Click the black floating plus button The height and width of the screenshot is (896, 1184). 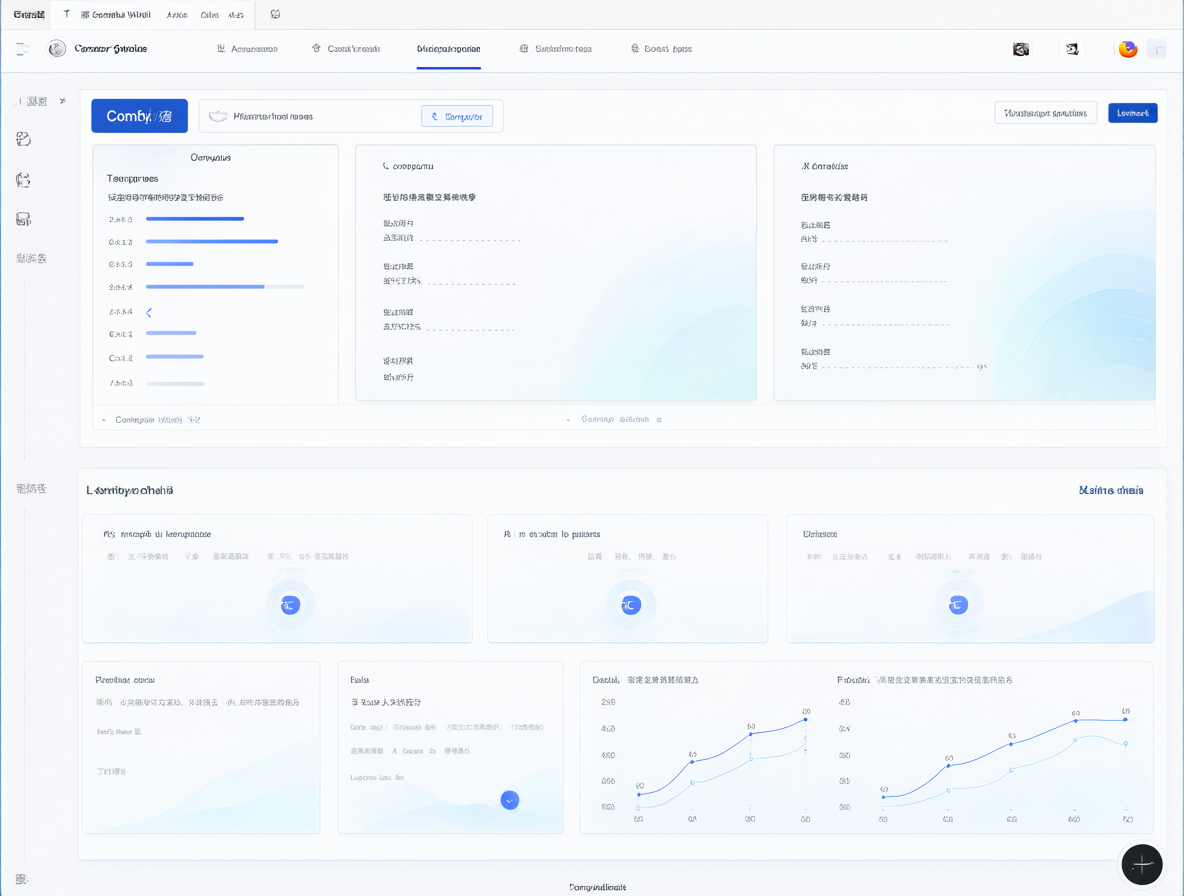(1142, 864)
